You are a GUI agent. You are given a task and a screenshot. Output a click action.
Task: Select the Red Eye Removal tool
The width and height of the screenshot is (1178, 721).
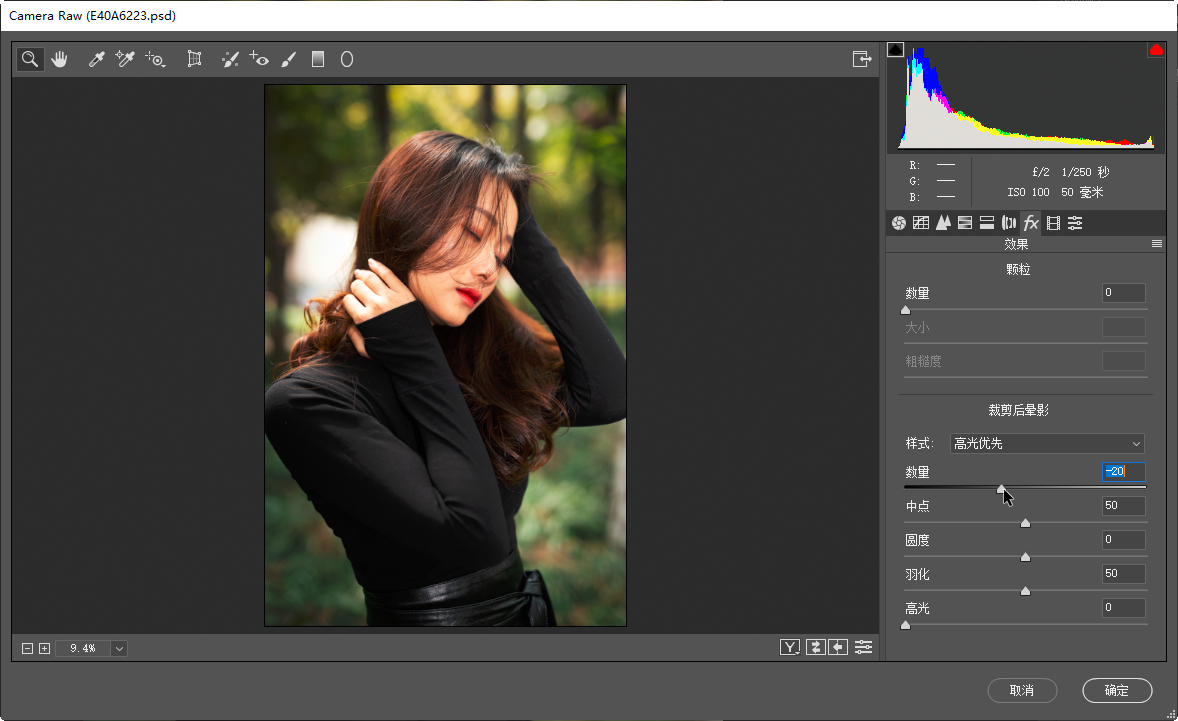click(259, 60)
